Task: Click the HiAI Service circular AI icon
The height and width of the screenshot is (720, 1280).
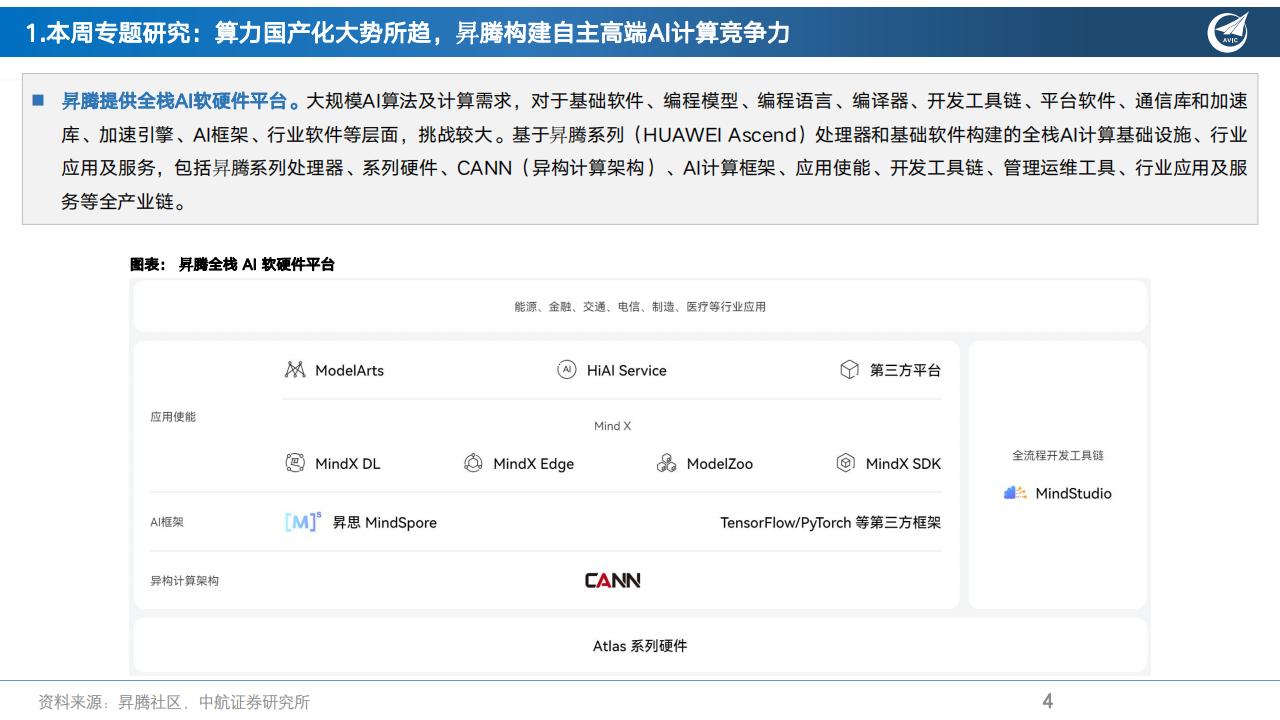Action: tap(567, 370)
